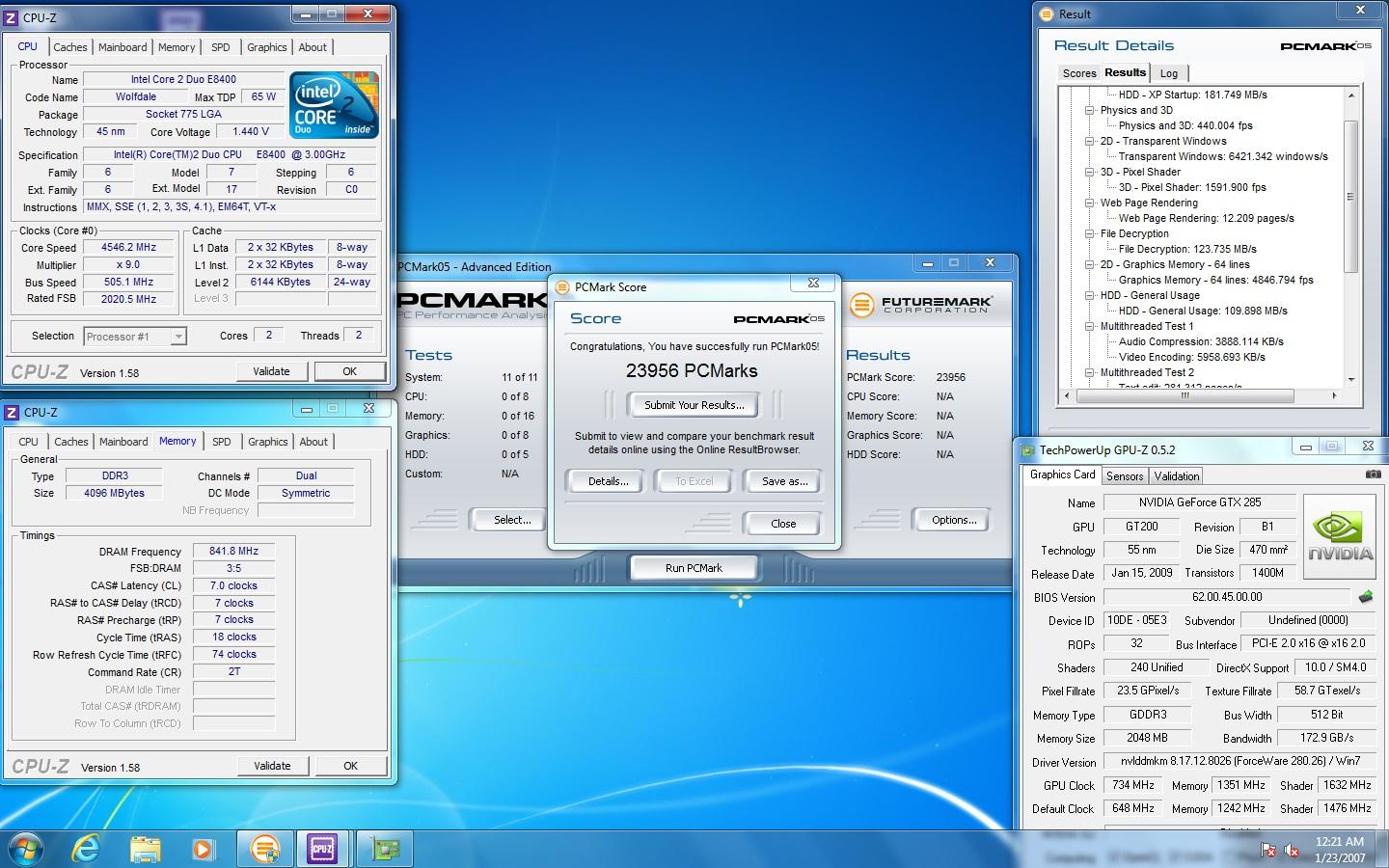Select File Decryption: 123.735 MB/s row
This screenshot has height=868, width=1389.
tap(1187, 249)
